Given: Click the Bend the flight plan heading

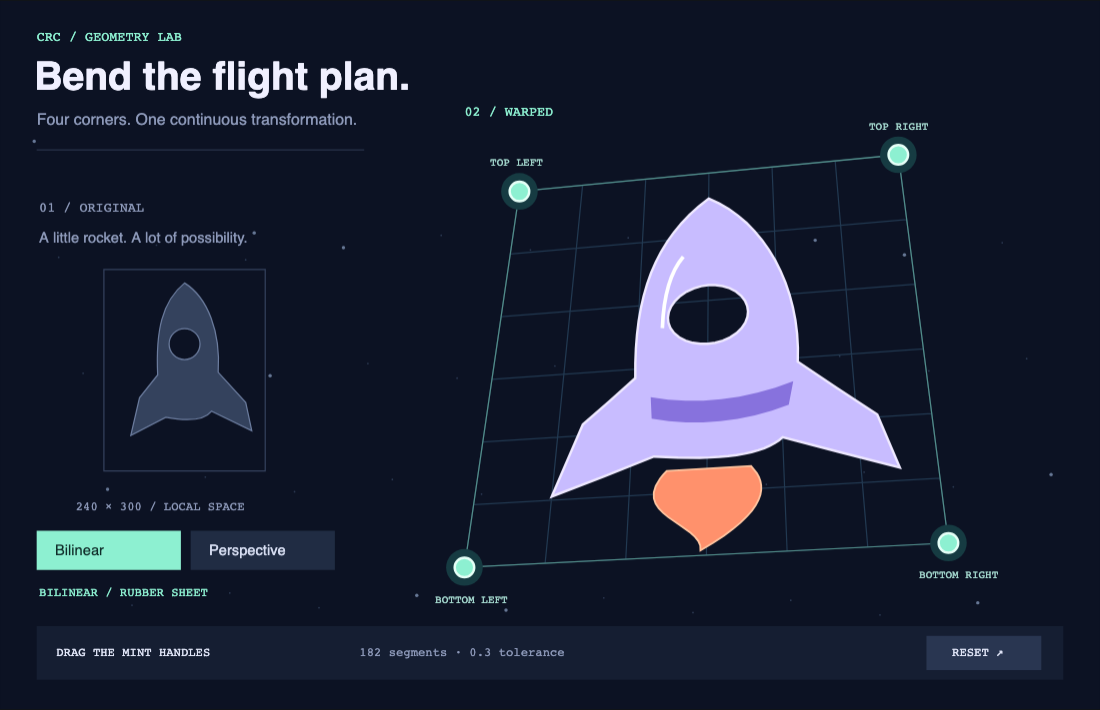Looking at the screenshot, I should pyautogui.click(x=222, y=77).
